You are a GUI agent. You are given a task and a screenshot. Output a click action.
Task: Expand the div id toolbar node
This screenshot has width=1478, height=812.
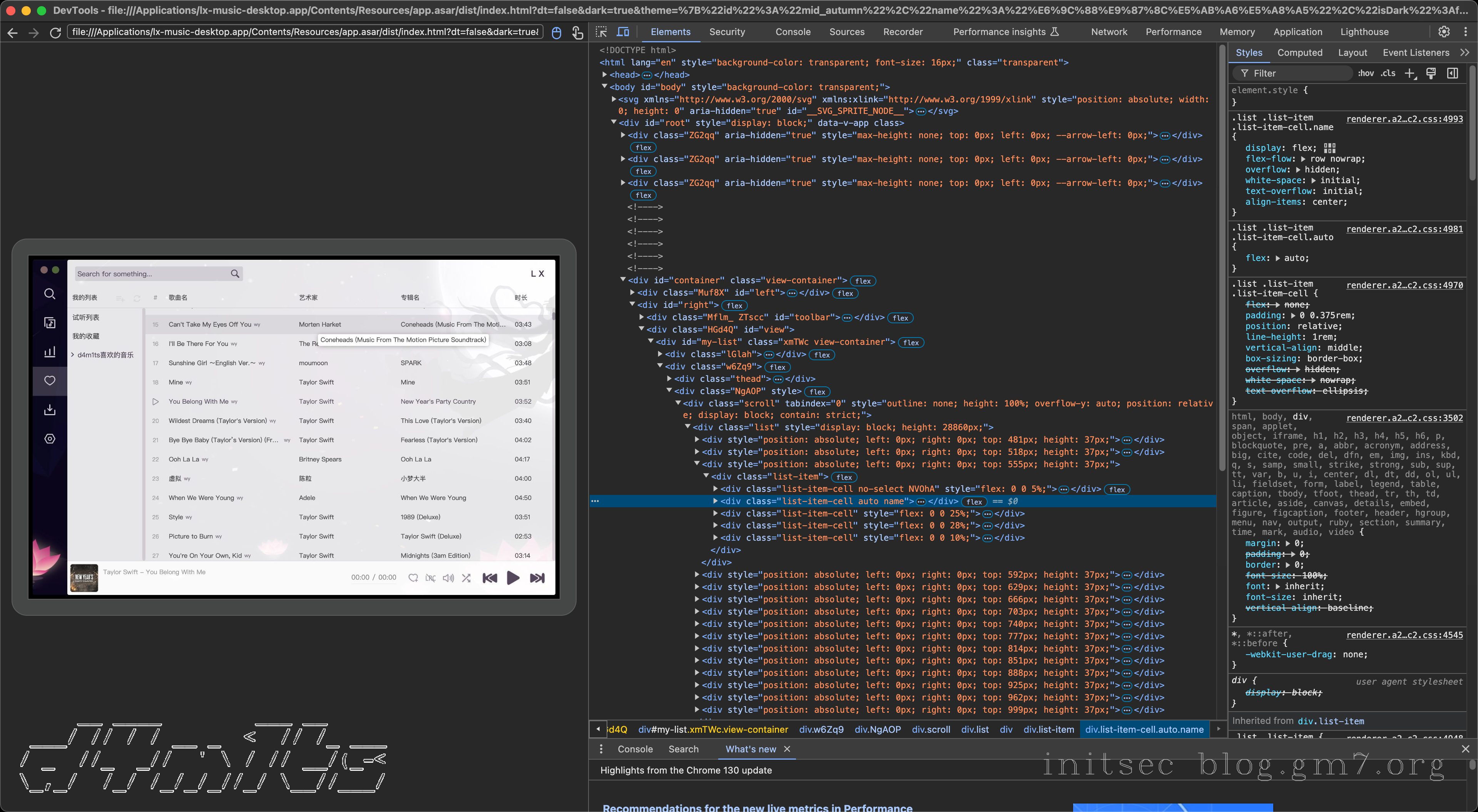pos(642,317)
